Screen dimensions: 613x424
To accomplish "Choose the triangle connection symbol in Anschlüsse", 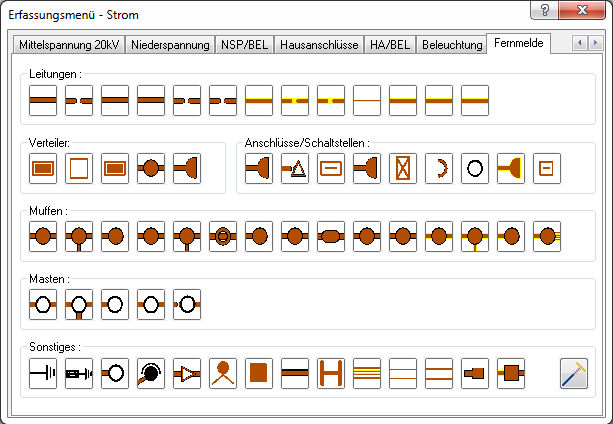I will (295, 169).
